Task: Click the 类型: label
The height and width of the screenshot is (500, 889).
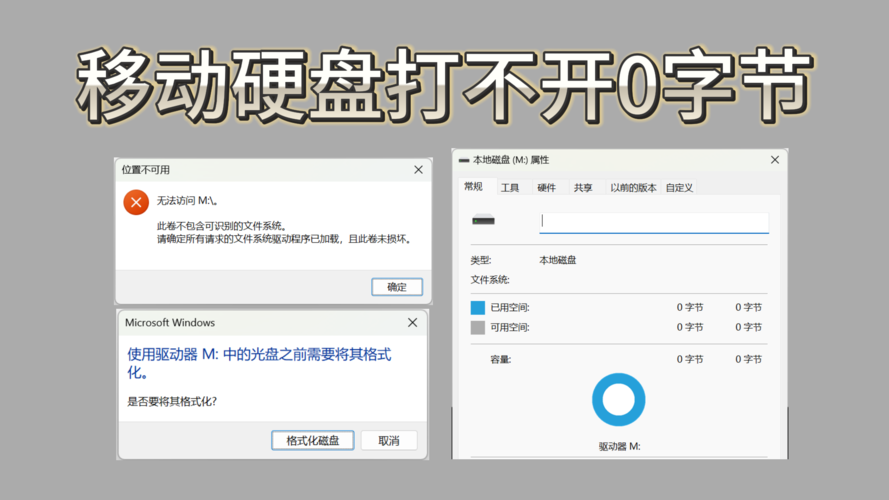Action: pyautogui.click(x=481, y=260)
